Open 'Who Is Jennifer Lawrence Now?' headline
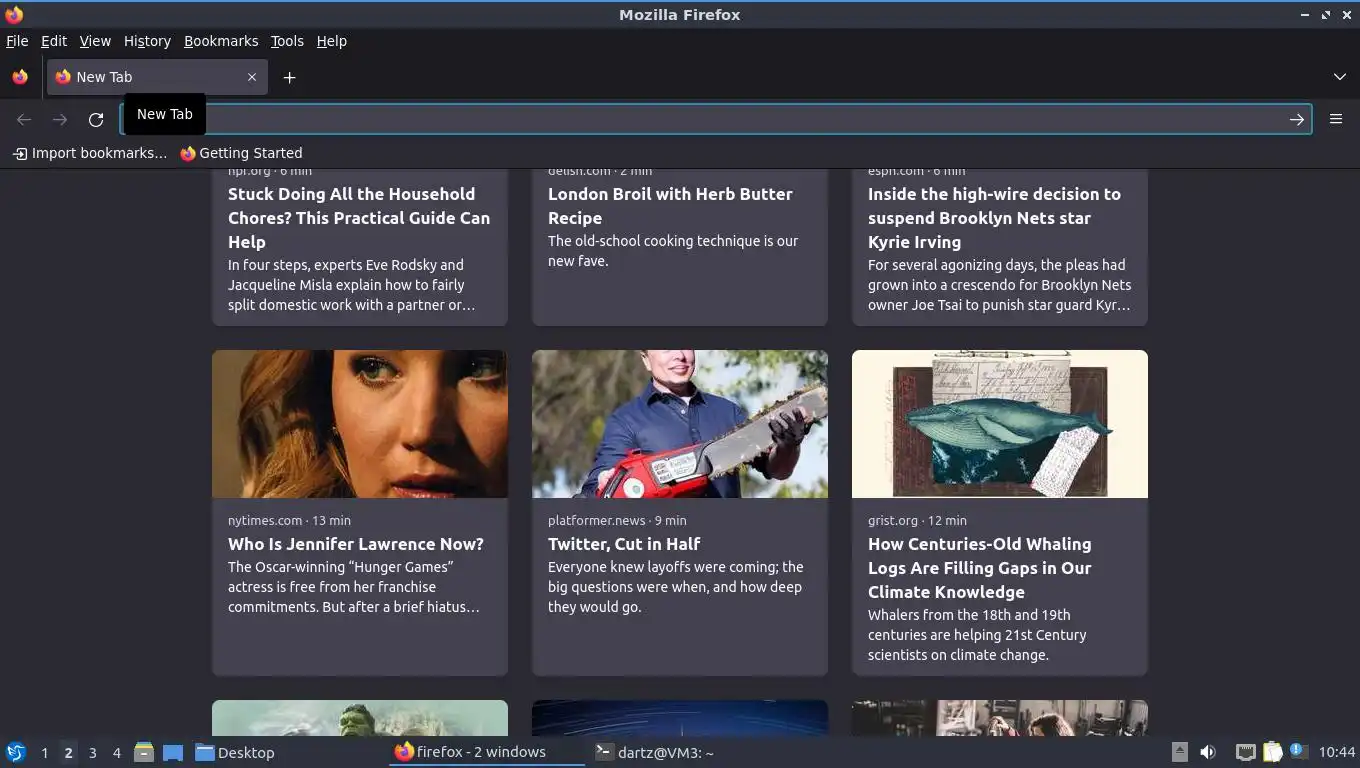 pos(356,544)
